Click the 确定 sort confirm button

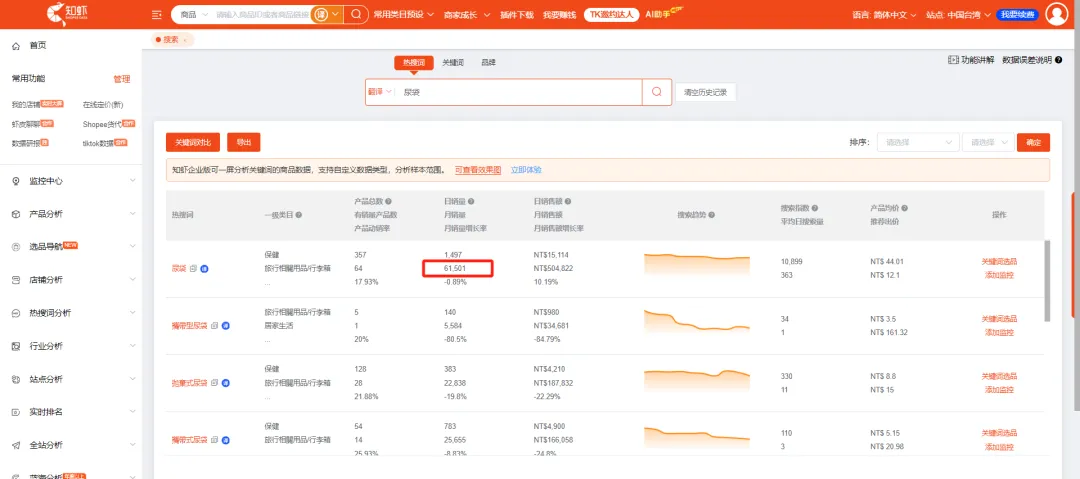click(1033, 142)
